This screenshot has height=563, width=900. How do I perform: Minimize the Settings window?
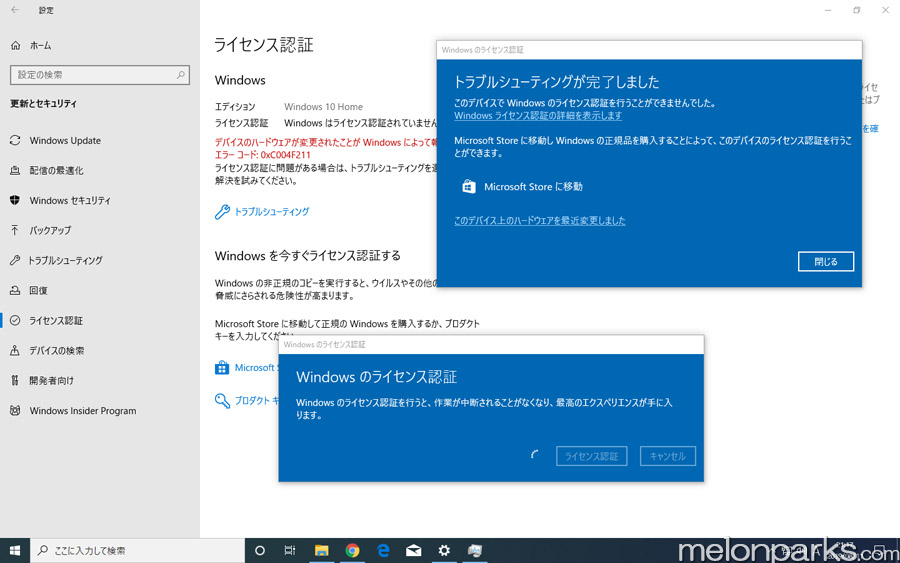[x=828, y=10]
